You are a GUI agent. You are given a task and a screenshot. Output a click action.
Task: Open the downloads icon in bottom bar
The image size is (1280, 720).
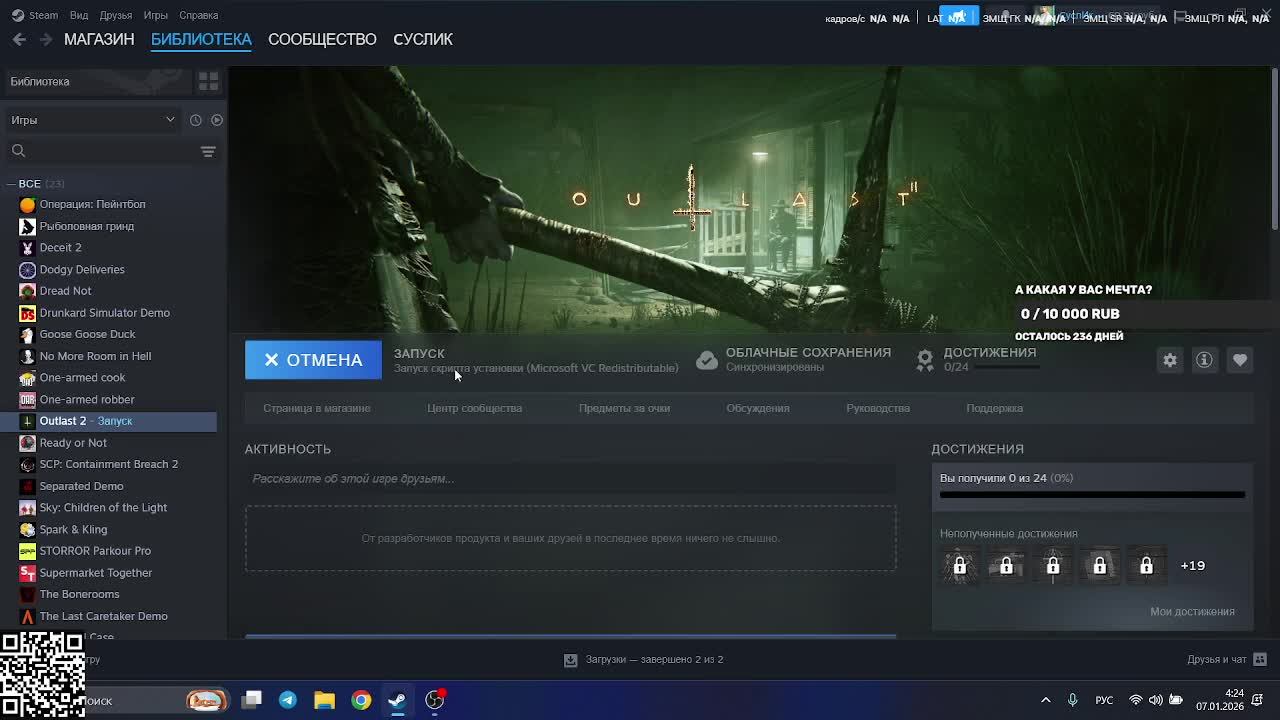(570, 660)
